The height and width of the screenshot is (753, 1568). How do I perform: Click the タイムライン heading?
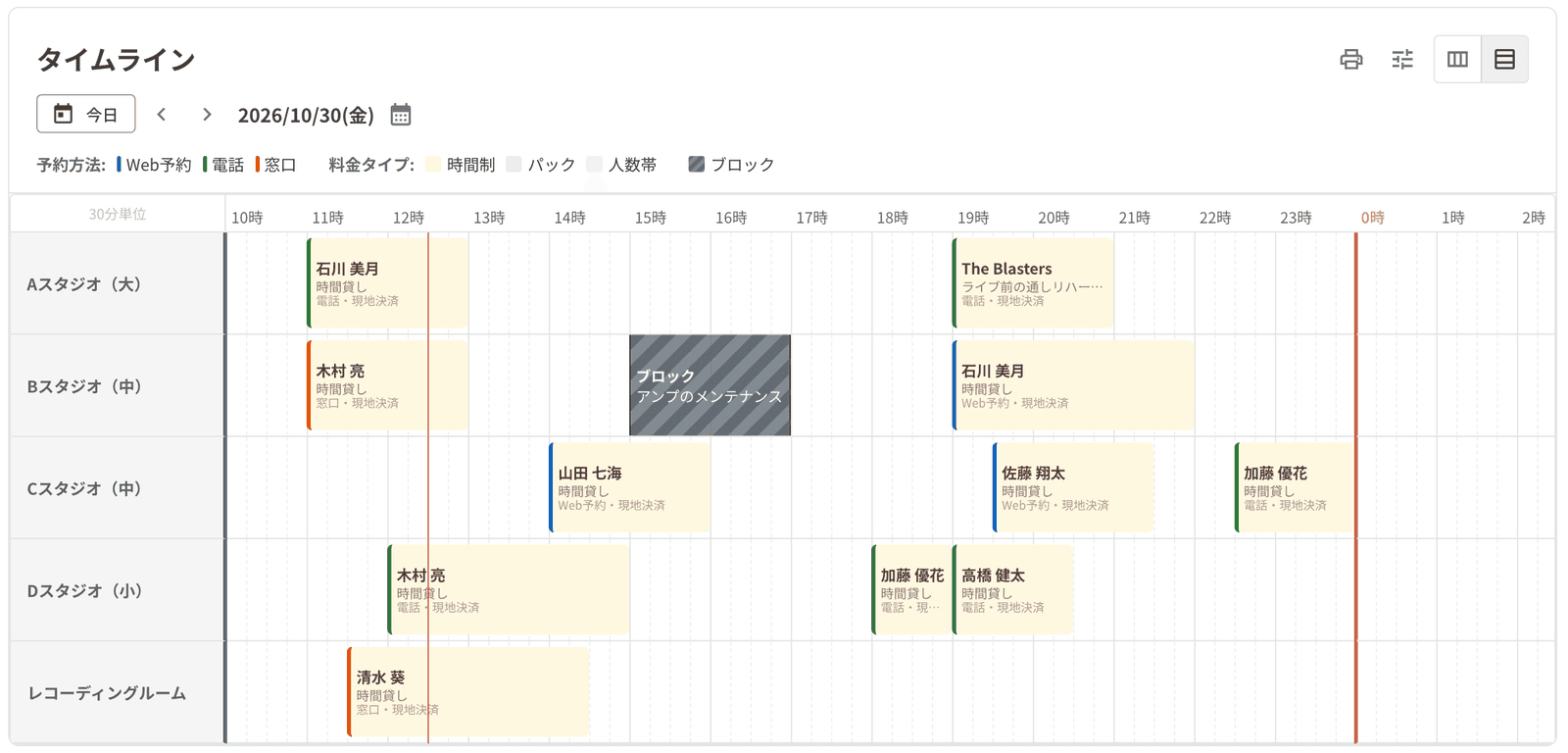pyautogui.click(x=117, y=60)
